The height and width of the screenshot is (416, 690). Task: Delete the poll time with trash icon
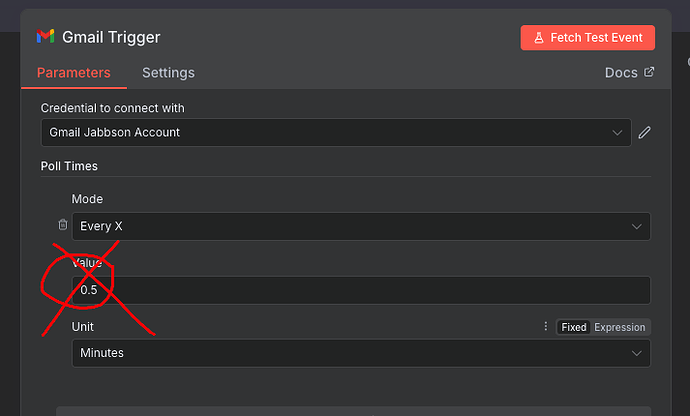pos(63,226)
